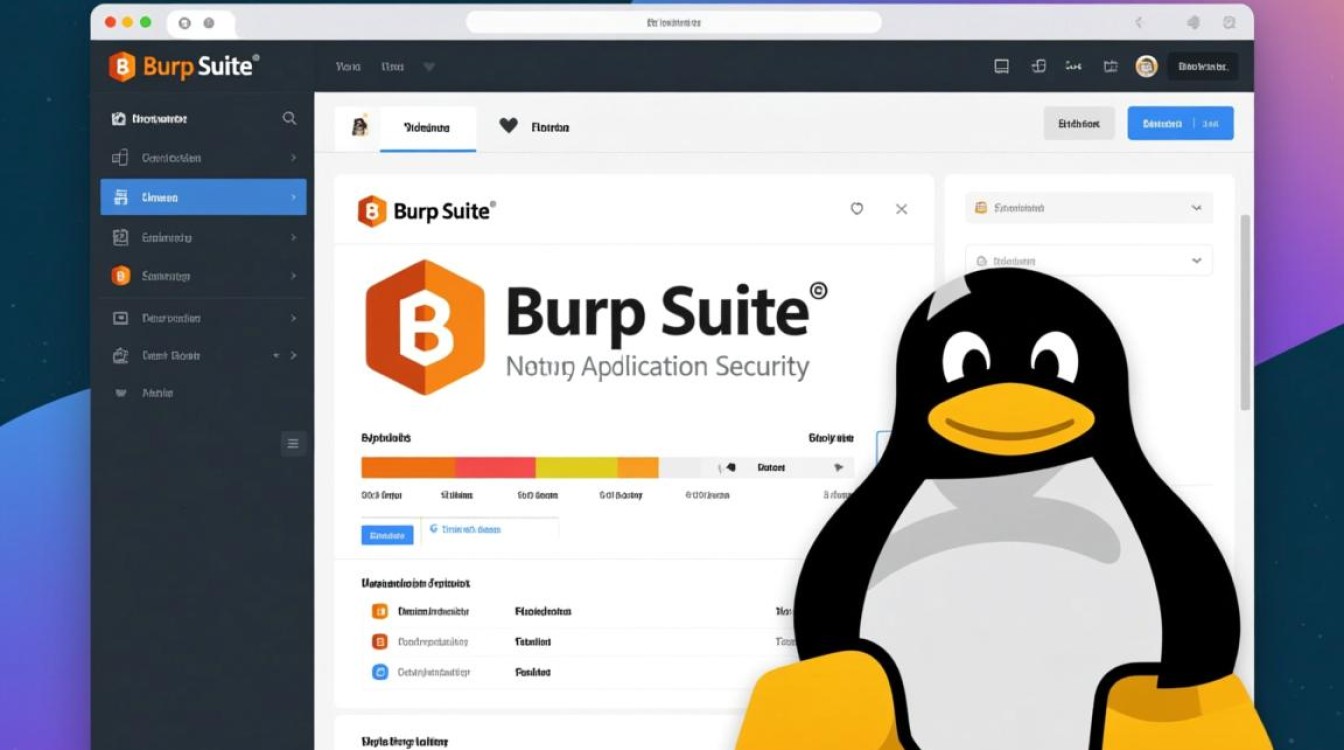Viewport: 1344px width, 750px height.
Task: Select the orange Burp Suite scanner icon in sidebar
Action: pos(119,276)
